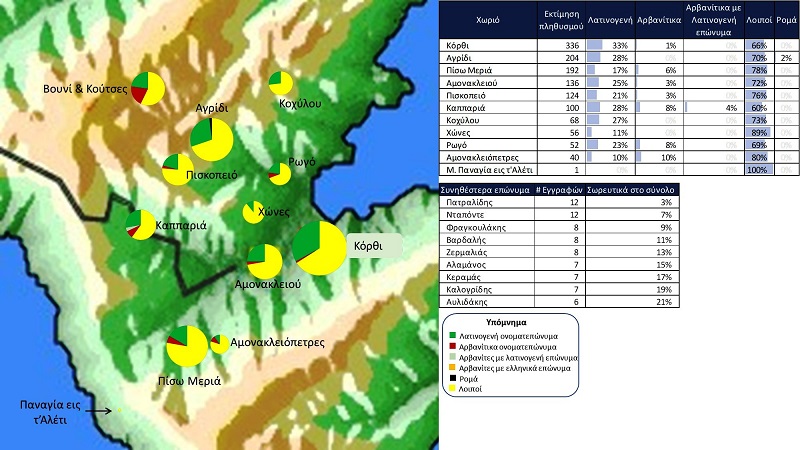The height and width of the screenshot is (450, 800).
Task: Click the Κόρθι label box on map
Action: tap(366, 245)
